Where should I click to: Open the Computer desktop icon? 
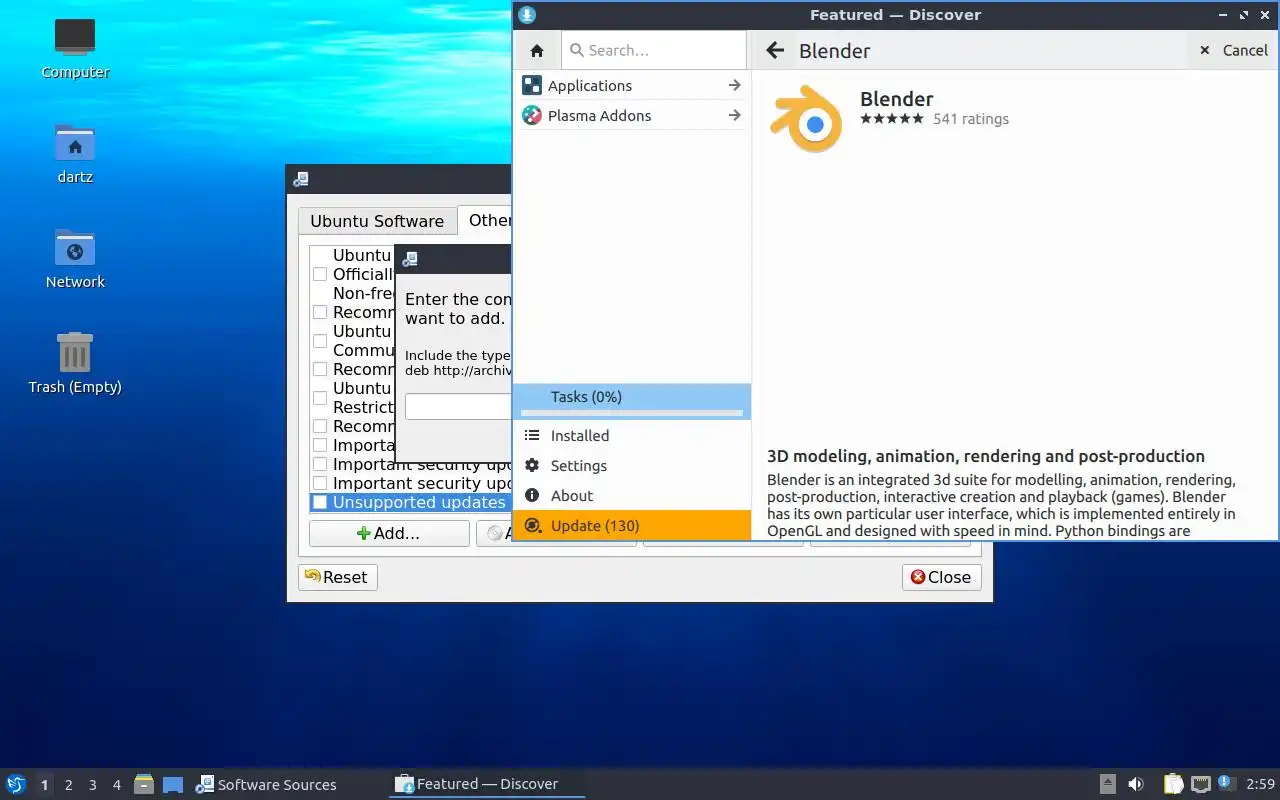pyautogui.click(x=75, y=37)
